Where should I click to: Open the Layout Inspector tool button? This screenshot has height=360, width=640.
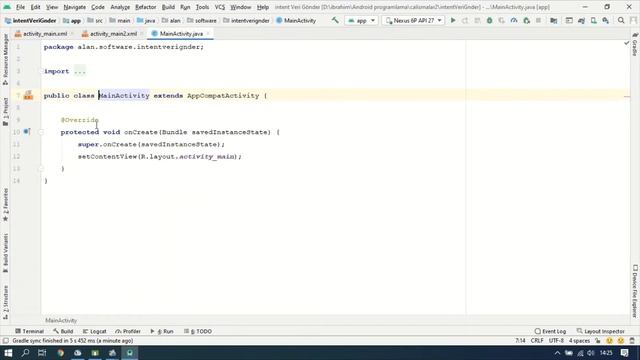click(600, 331)
